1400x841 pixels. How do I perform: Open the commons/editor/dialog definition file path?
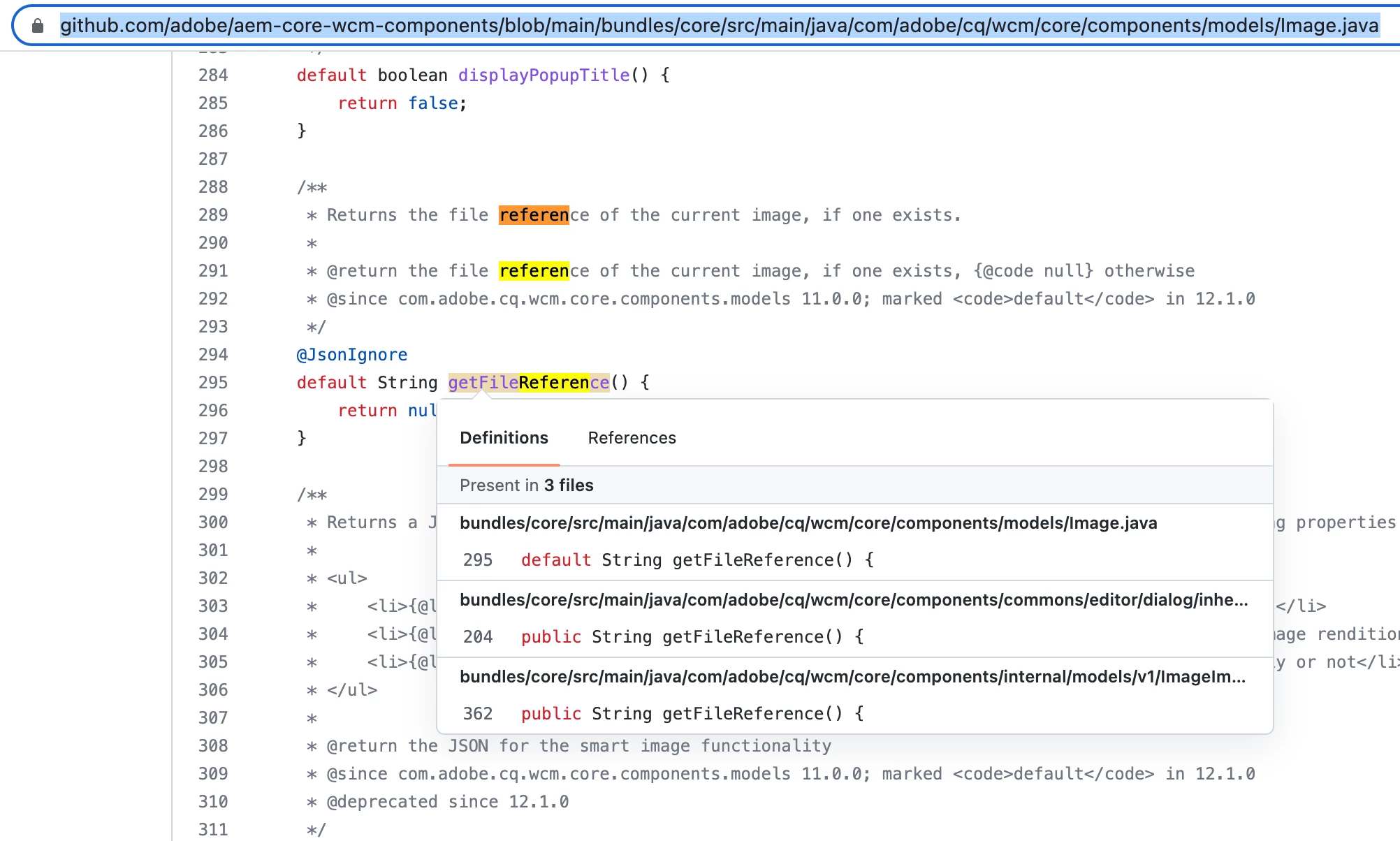tap(853, 600)
